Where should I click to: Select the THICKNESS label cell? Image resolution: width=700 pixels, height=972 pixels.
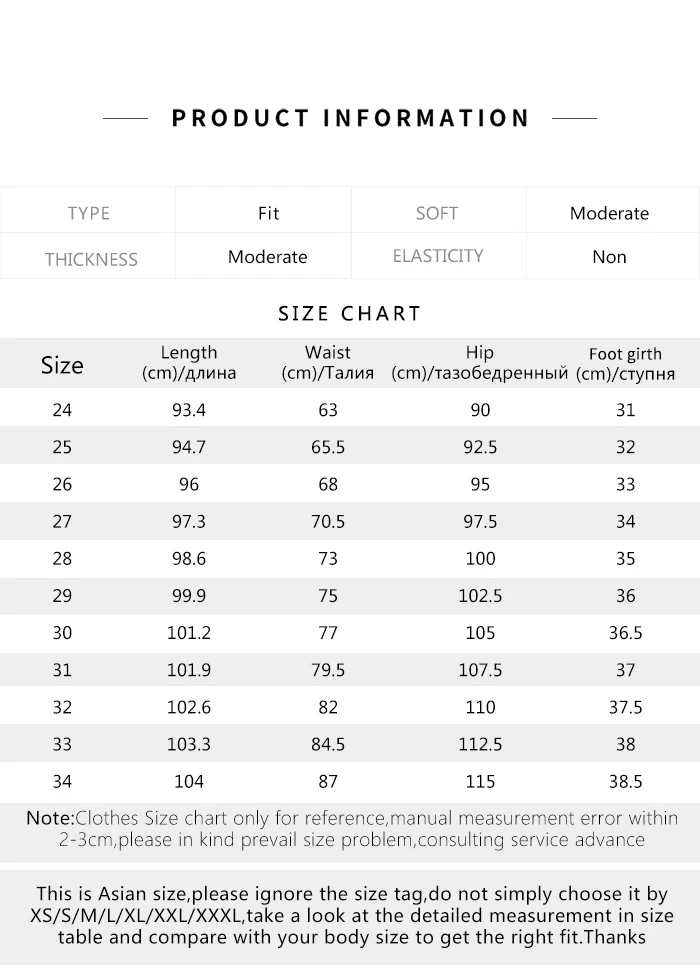(91, 259)
